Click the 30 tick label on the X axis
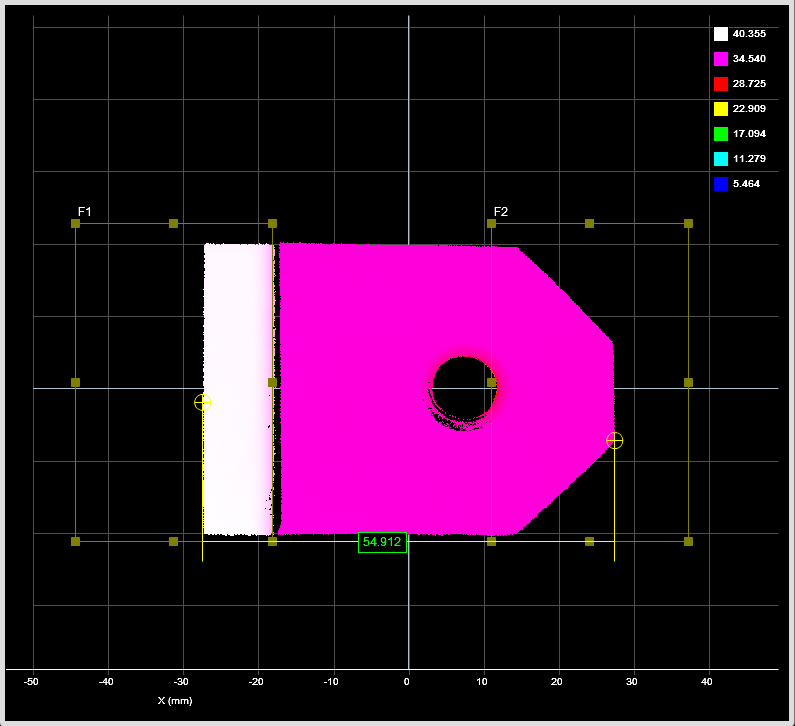 coord(632,682)
